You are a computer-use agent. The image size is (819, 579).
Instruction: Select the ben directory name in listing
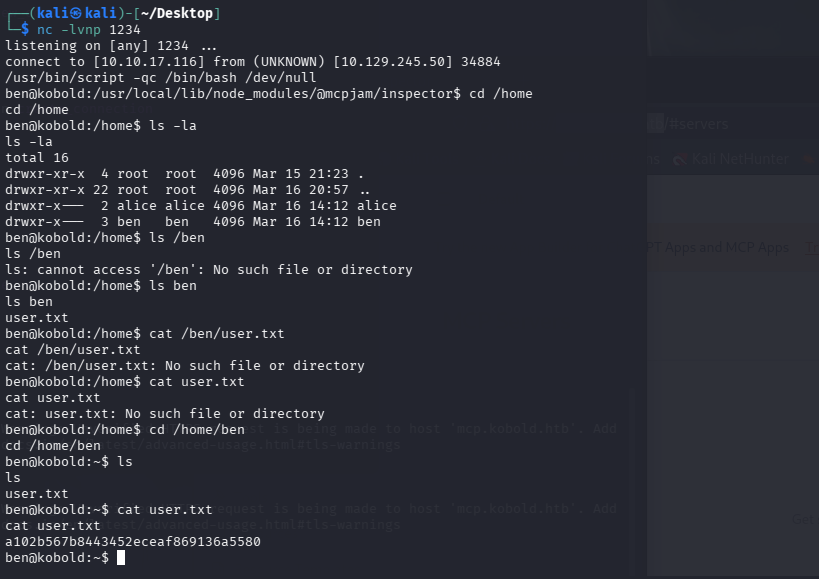[369, 221]
